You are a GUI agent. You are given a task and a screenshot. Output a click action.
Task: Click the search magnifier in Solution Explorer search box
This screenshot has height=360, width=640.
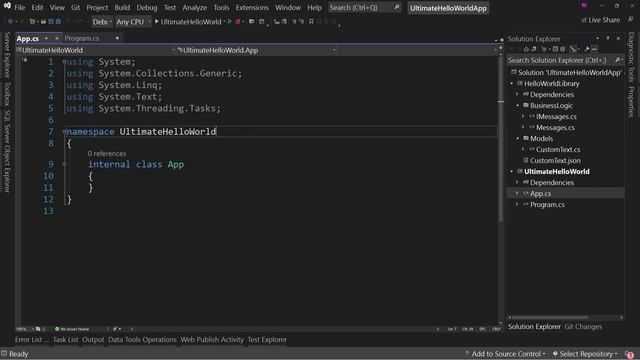(x=618, y=60)
